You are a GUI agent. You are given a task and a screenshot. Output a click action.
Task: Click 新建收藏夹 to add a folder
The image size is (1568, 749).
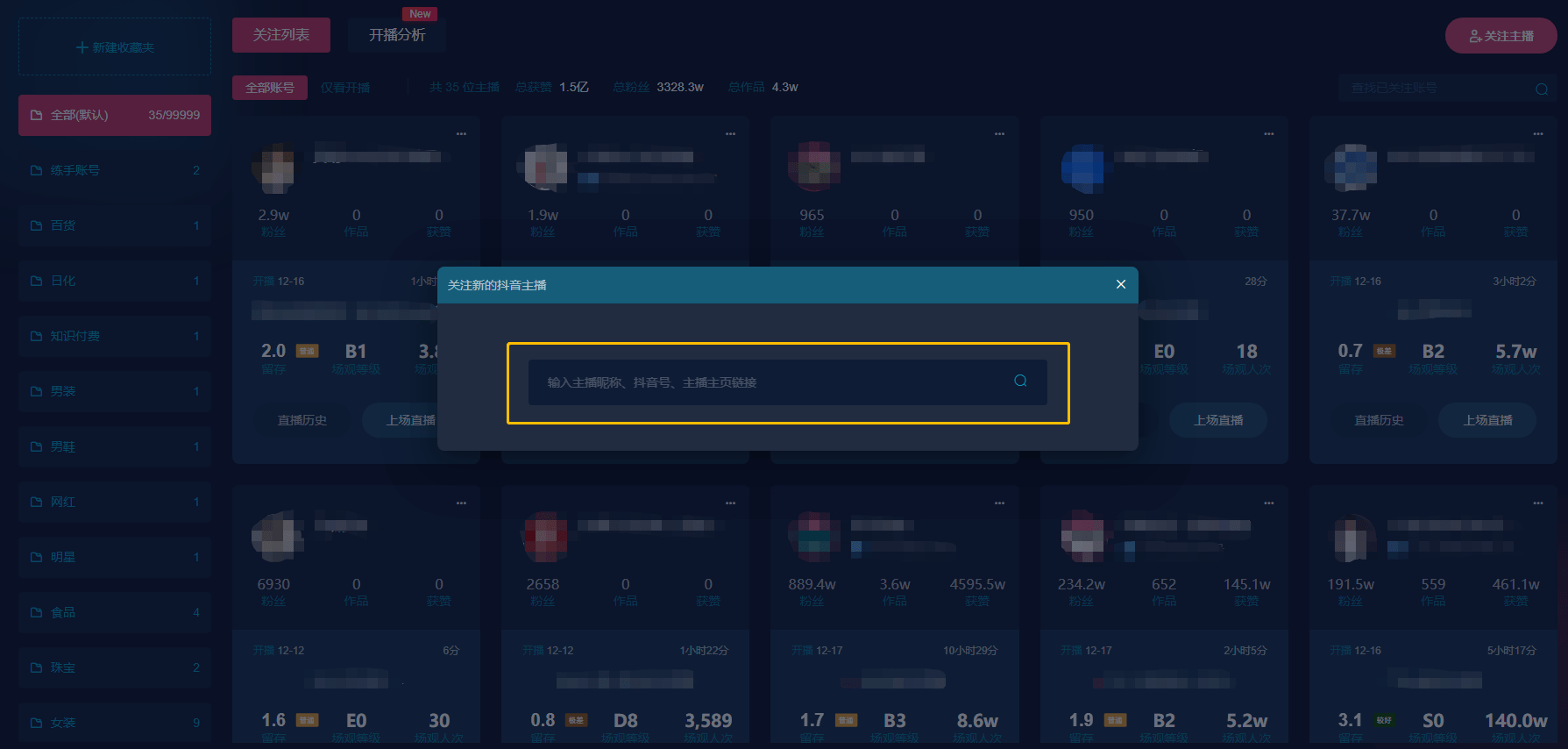pos(115,47)
